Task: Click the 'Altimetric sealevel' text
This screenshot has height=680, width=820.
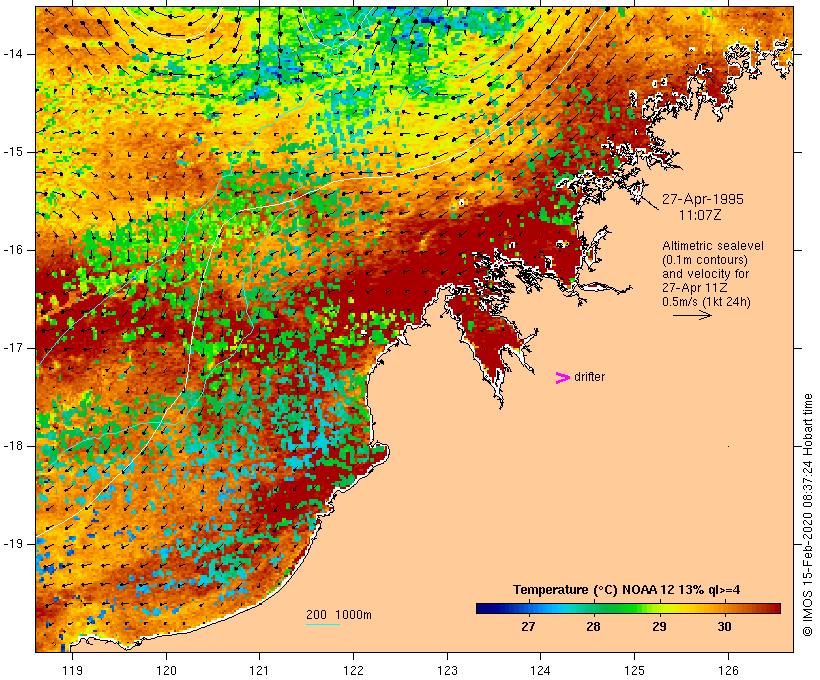Action: [713, 245]
